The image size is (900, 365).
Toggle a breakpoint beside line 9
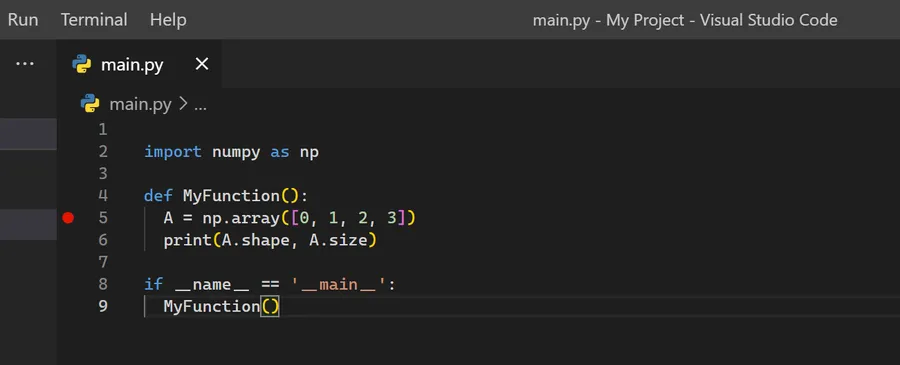(x=68, y=306)
